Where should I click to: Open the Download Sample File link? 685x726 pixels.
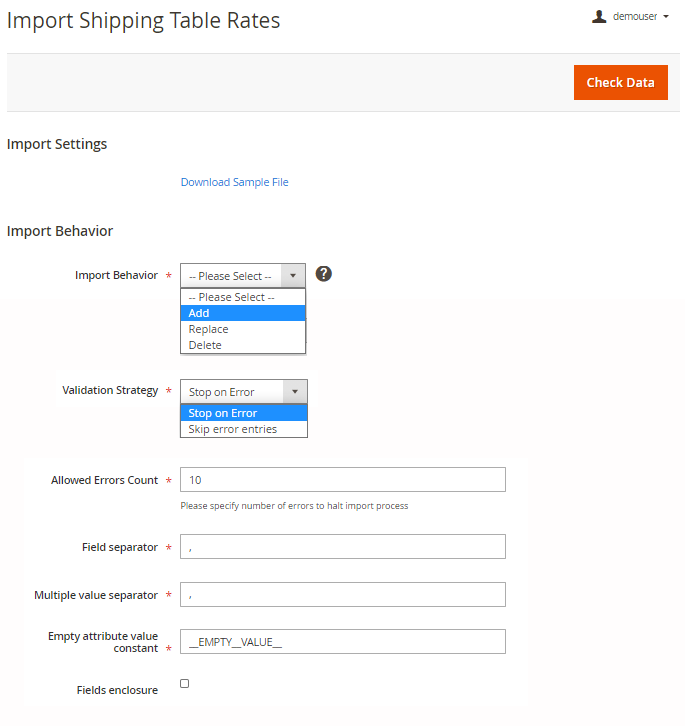tap(234, 182)
